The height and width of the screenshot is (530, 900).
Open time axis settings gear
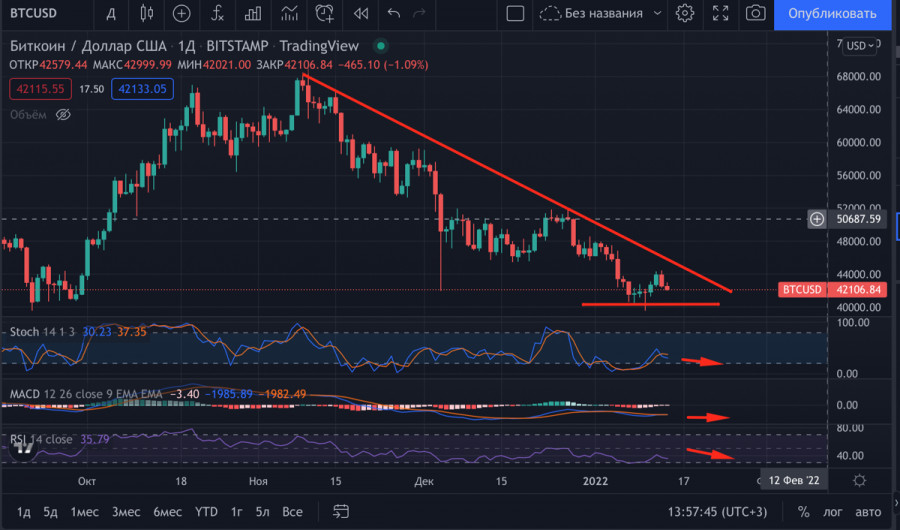coord(859,480)
